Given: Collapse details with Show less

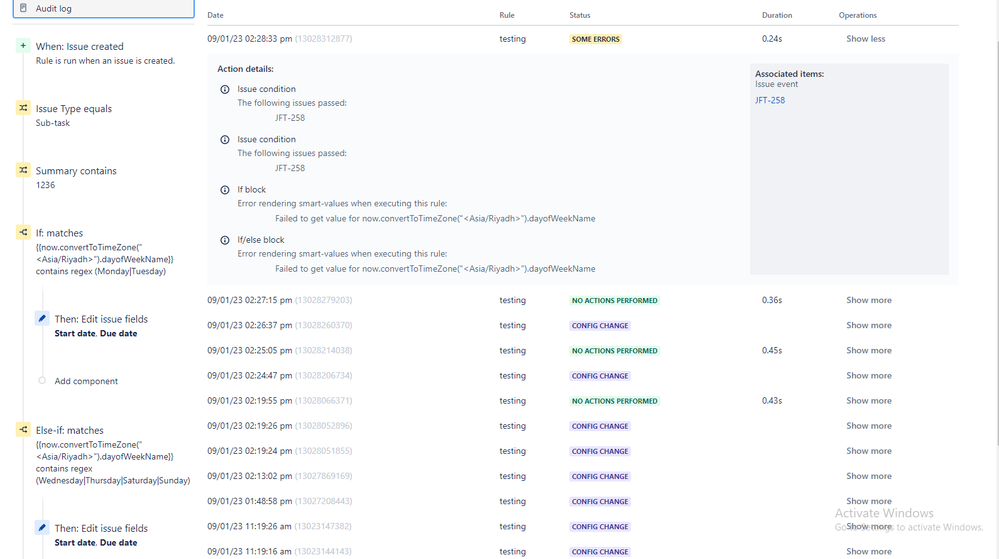Looking at the screenshot, I should pos(865,39).
